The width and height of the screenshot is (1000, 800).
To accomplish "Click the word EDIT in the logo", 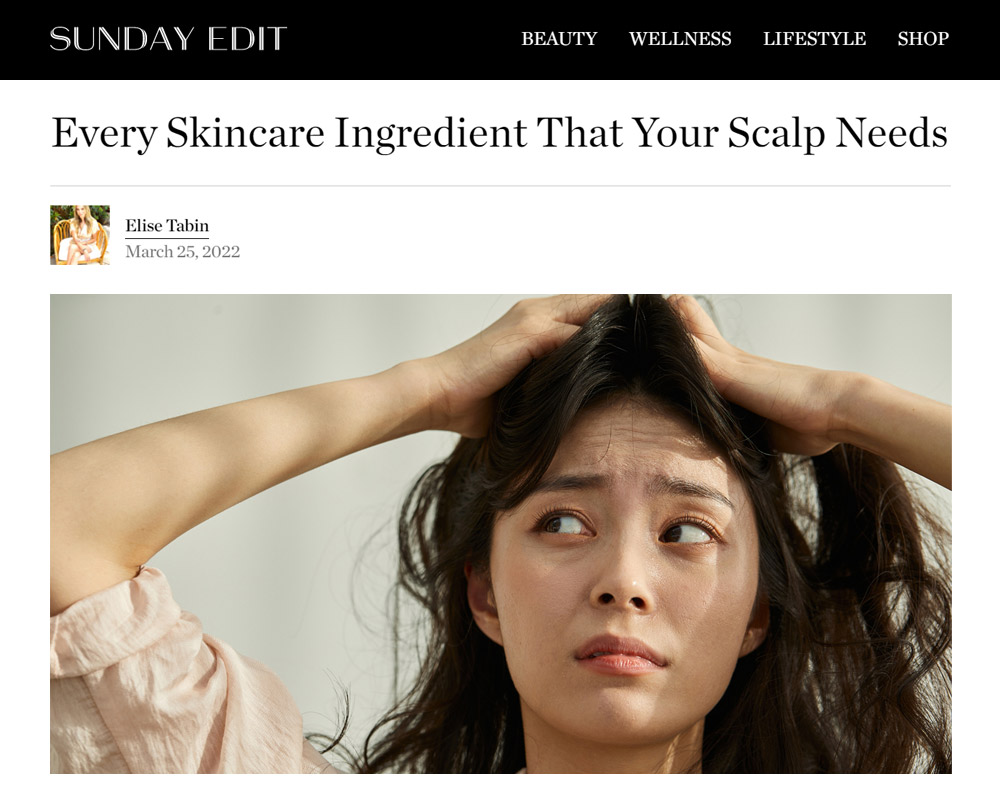I will coord(247,39).
